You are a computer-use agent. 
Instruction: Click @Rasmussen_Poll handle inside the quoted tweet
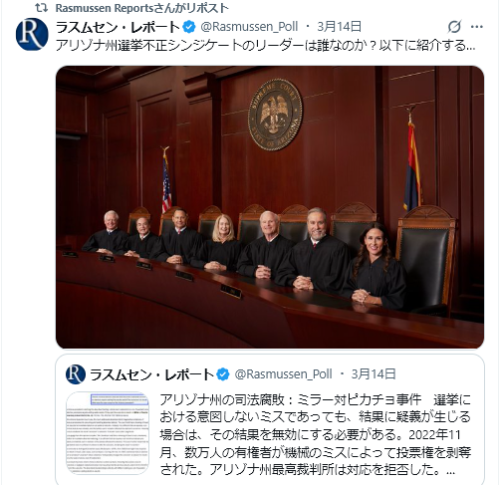pos(283,374)
